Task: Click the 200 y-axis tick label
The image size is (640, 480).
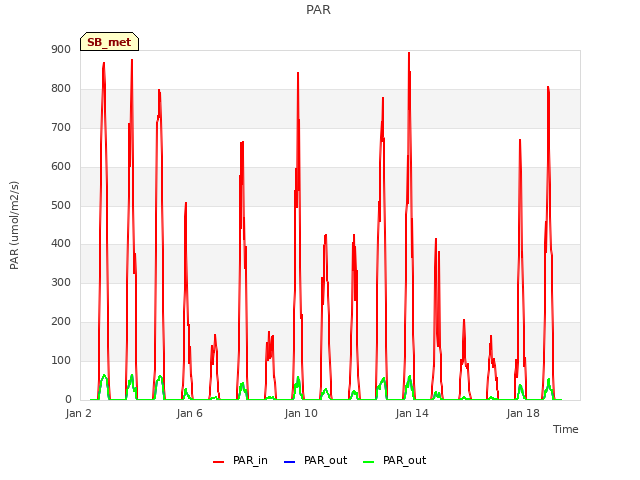Action: [61, 321]
